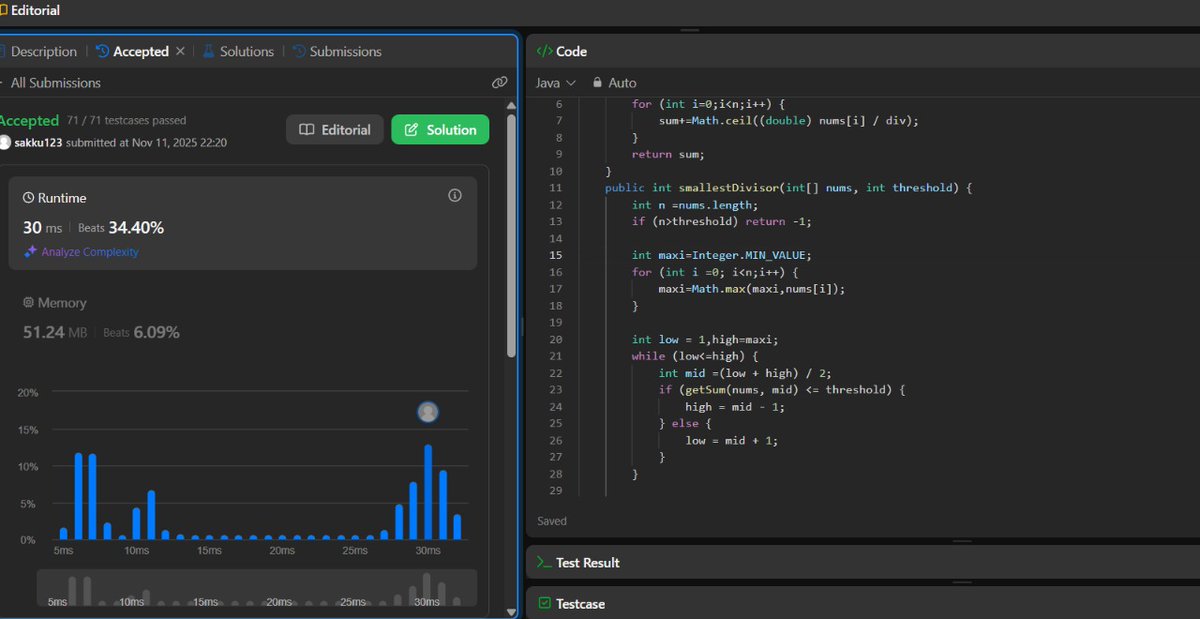This screenshot has width=1200, height=619.
Task: Click the Runtime info icon
Action: click(455, 195)
